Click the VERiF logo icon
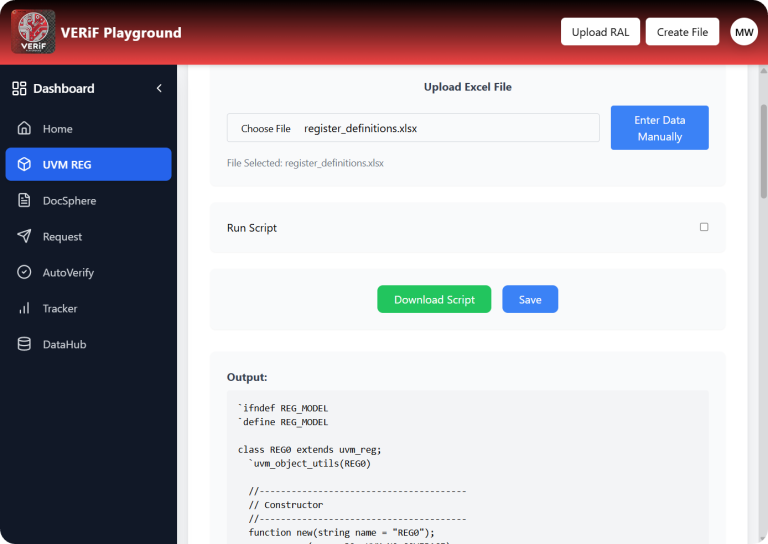The height and width of the screenshot is (544, 768). [33, 32]
